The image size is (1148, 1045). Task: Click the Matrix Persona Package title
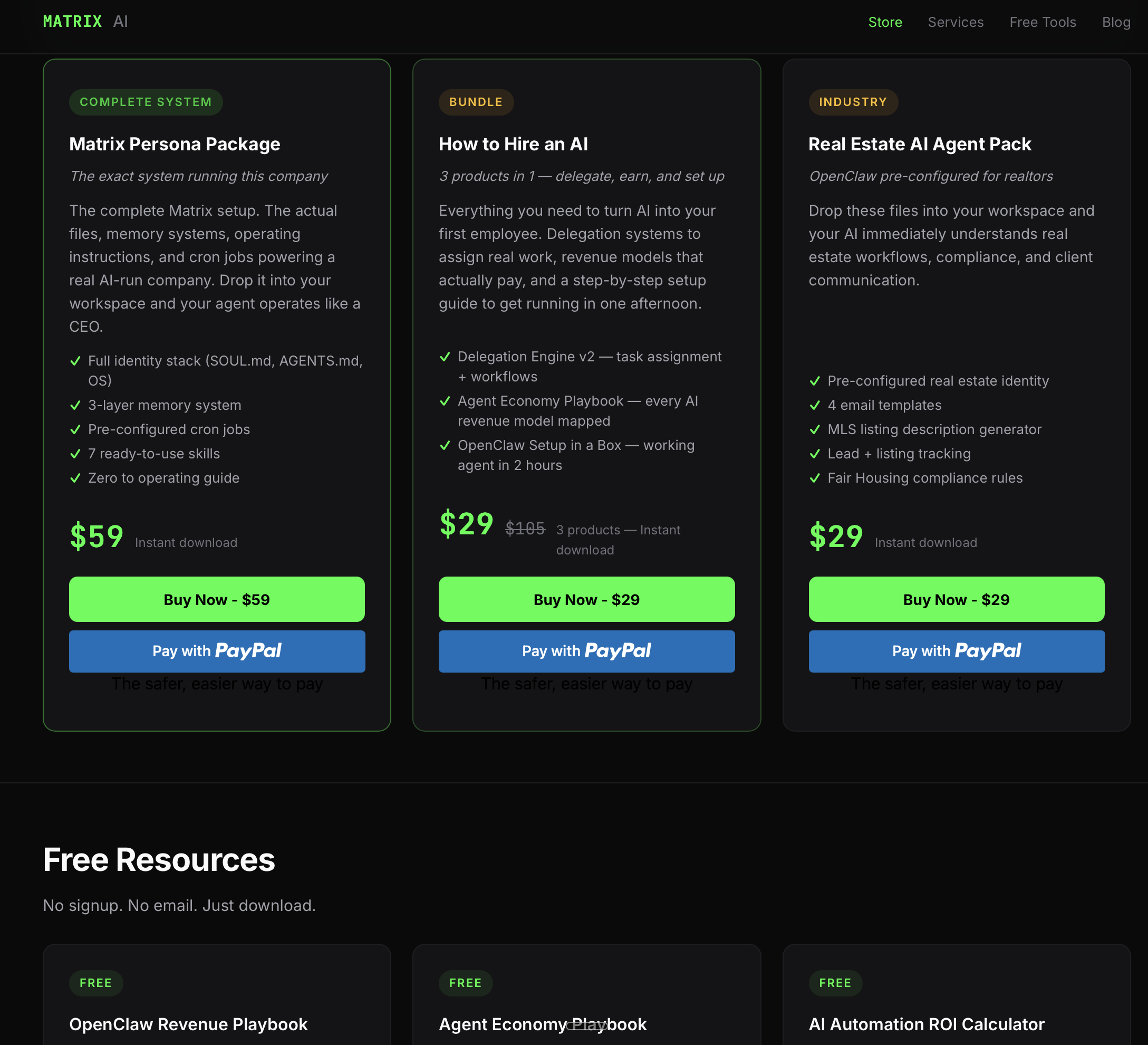pyautogui.click(x=174, y=144)
